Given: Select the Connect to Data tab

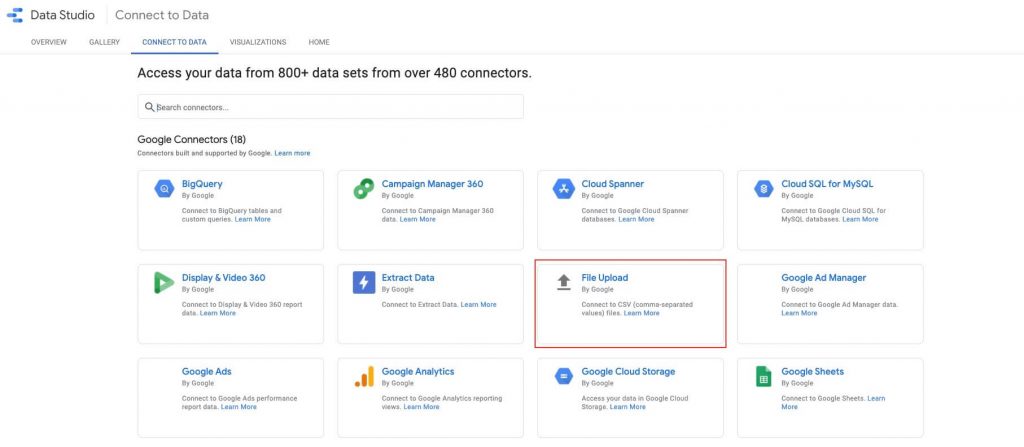Looking at the screenshot, I should [174, 42].
